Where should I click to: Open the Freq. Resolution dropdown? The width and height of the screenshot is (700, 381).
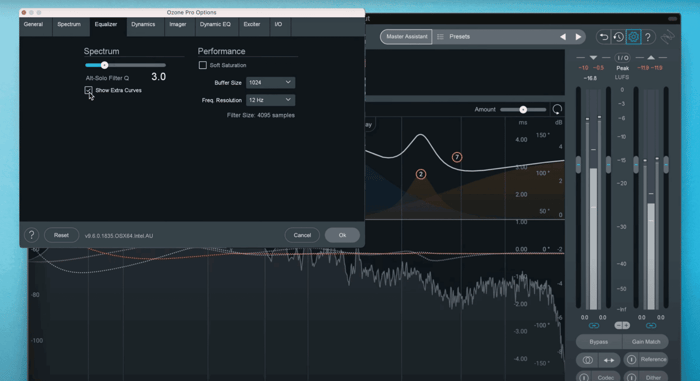[271, 100]
